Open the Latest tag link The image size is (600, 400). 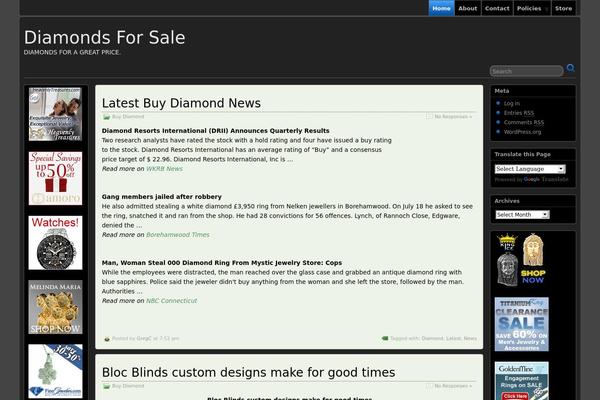click(x=453, y=338)
